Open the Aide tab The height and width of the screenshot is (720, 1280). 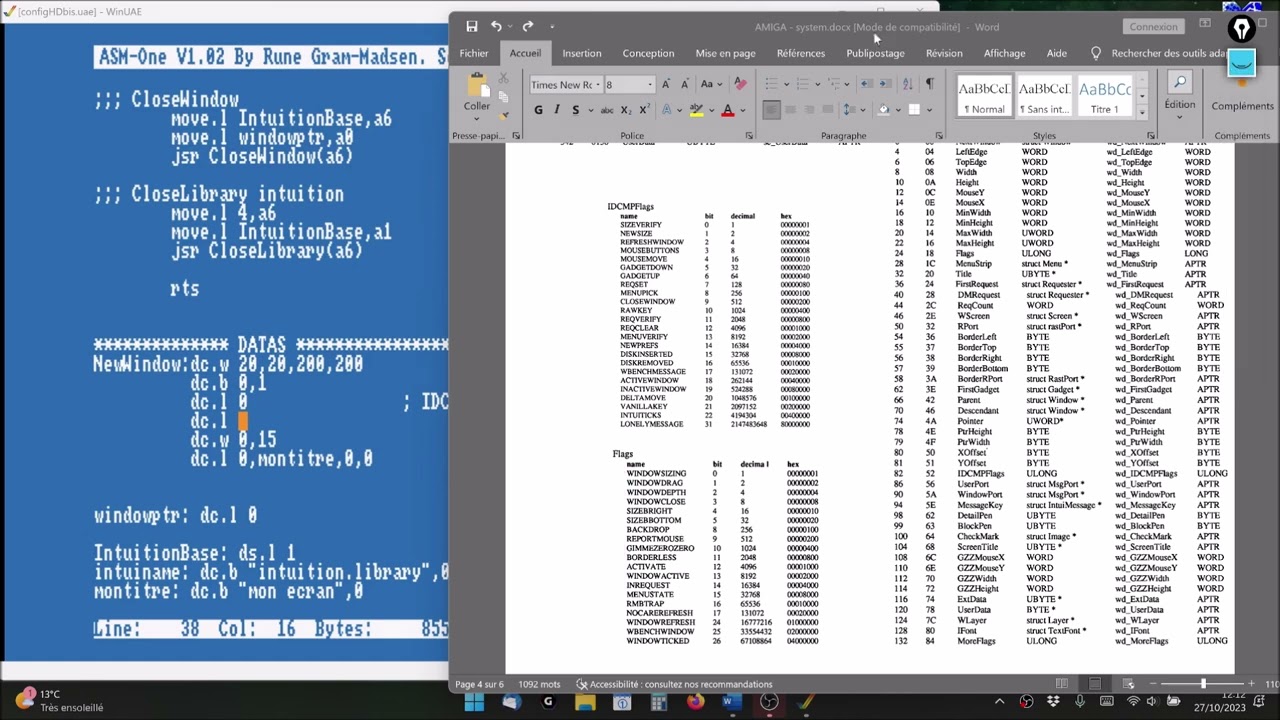tap(1056, 53)
